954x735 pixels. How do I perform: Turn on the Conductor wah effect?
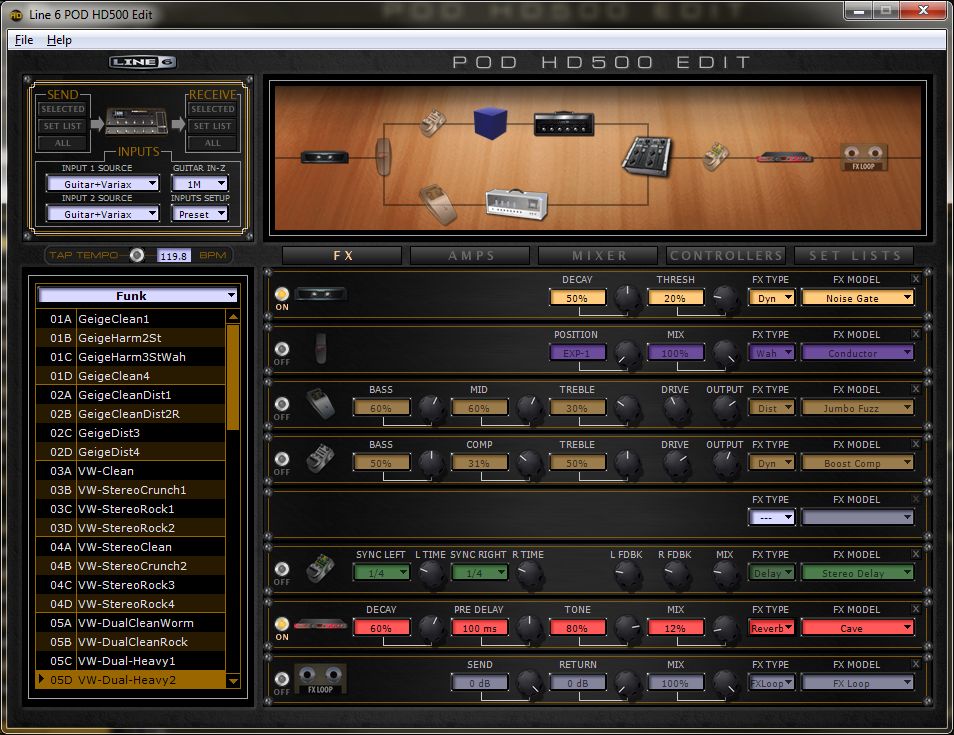pyautogui.click(x=282, y=349)
